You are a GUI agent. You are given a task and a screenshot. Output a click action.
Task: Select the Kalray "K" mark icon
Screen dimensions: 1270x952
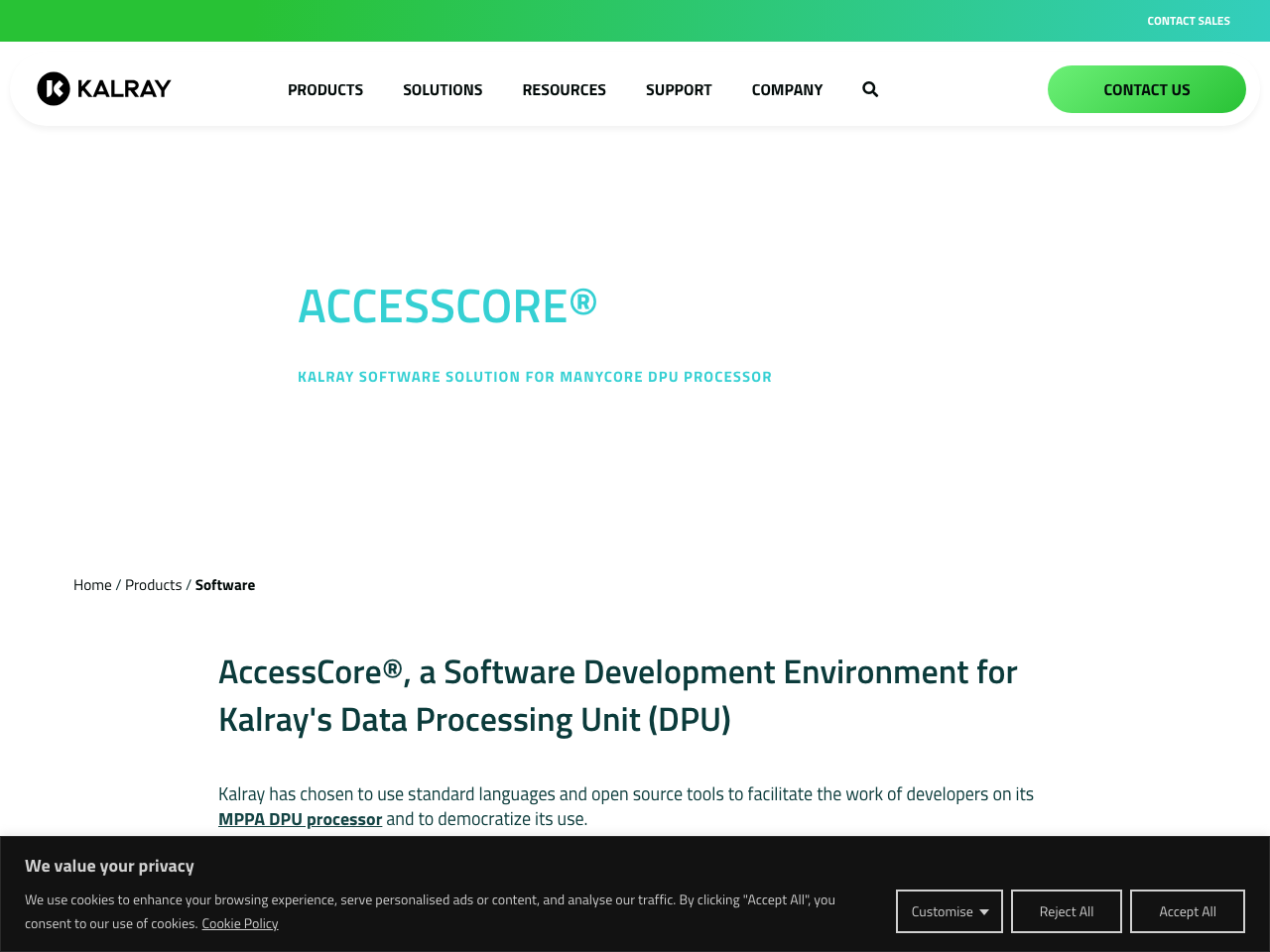point(53,88)
